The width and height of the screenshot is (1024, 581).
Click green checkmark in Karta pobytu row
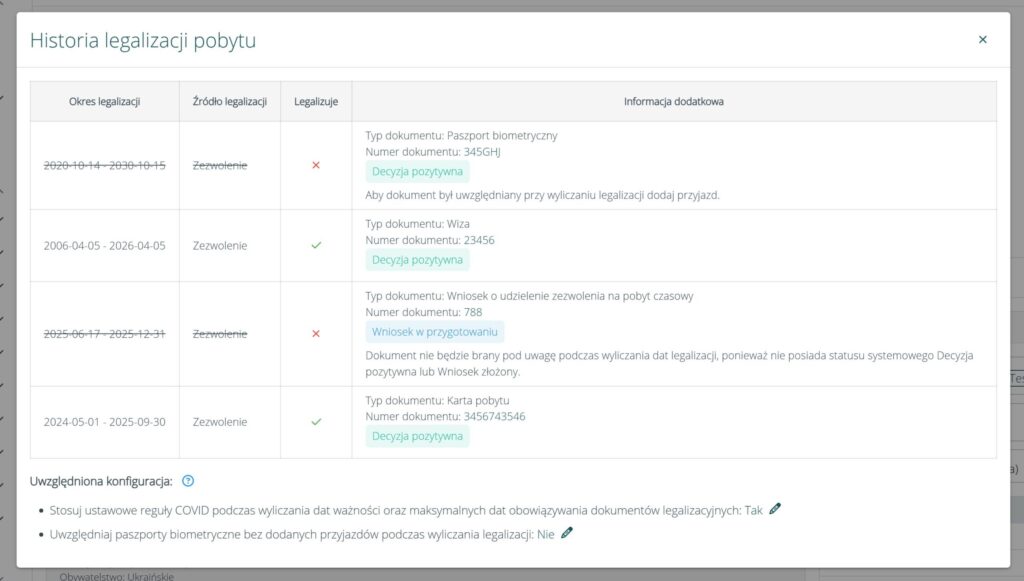tap(316, 422)
